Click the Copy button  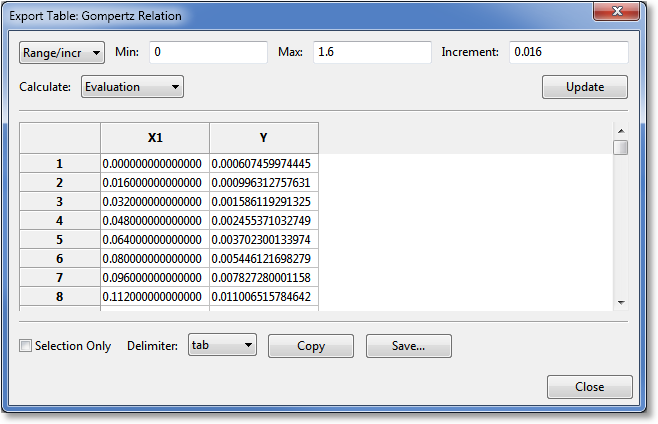coord(311,346)
